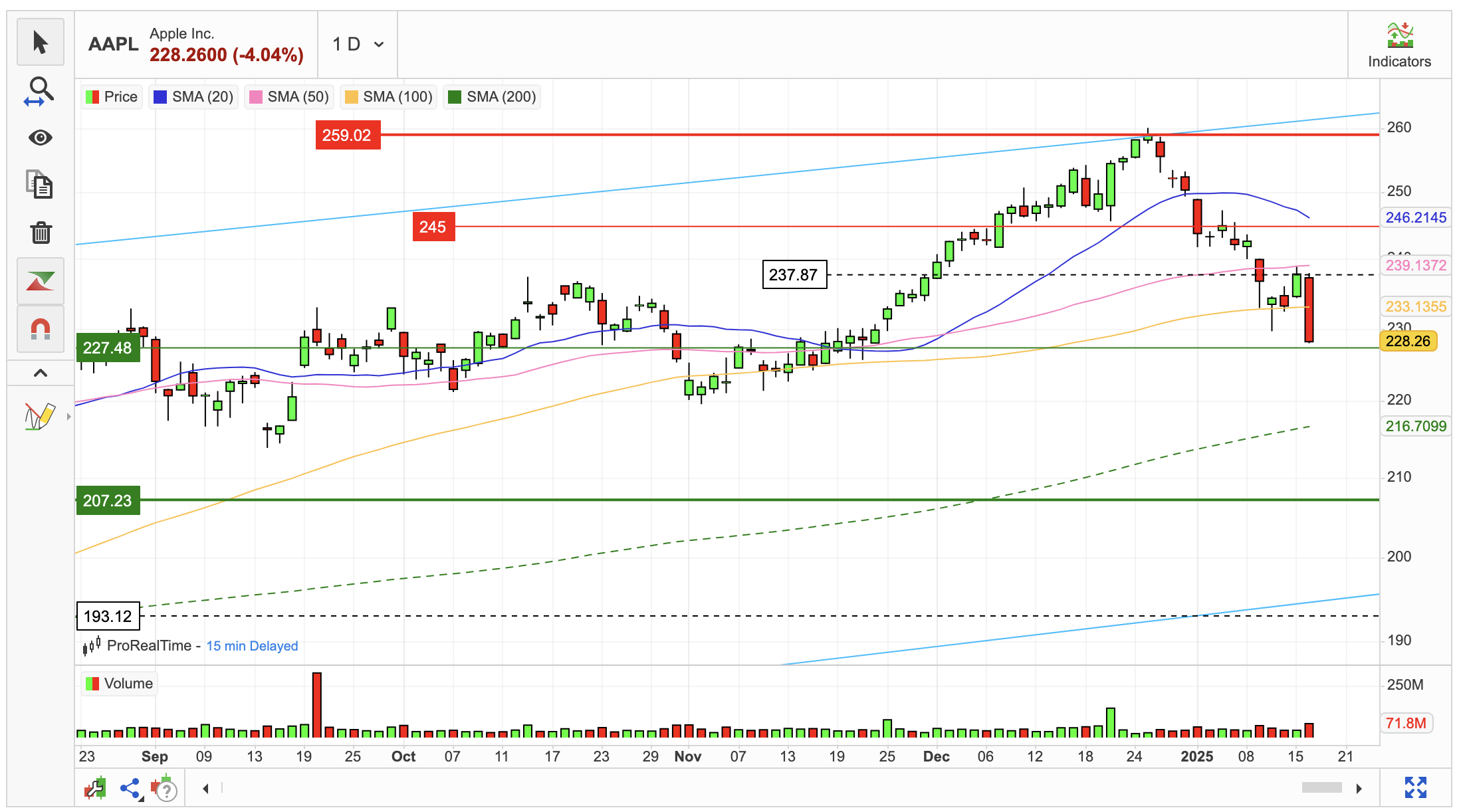Click the 239.1372 SMA 50 value tag

click(x=1416, y=265)
